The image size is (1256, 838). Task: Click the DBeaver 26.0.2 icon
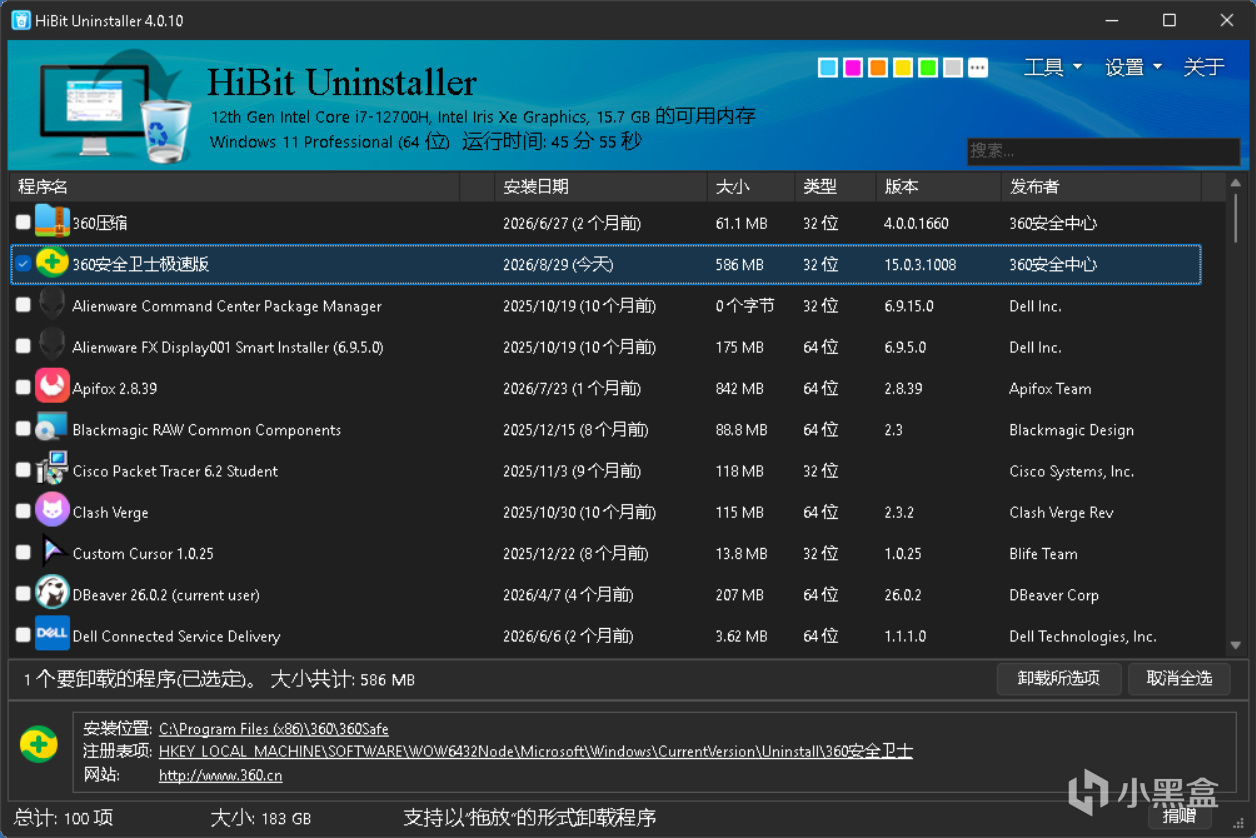point(52,593)
